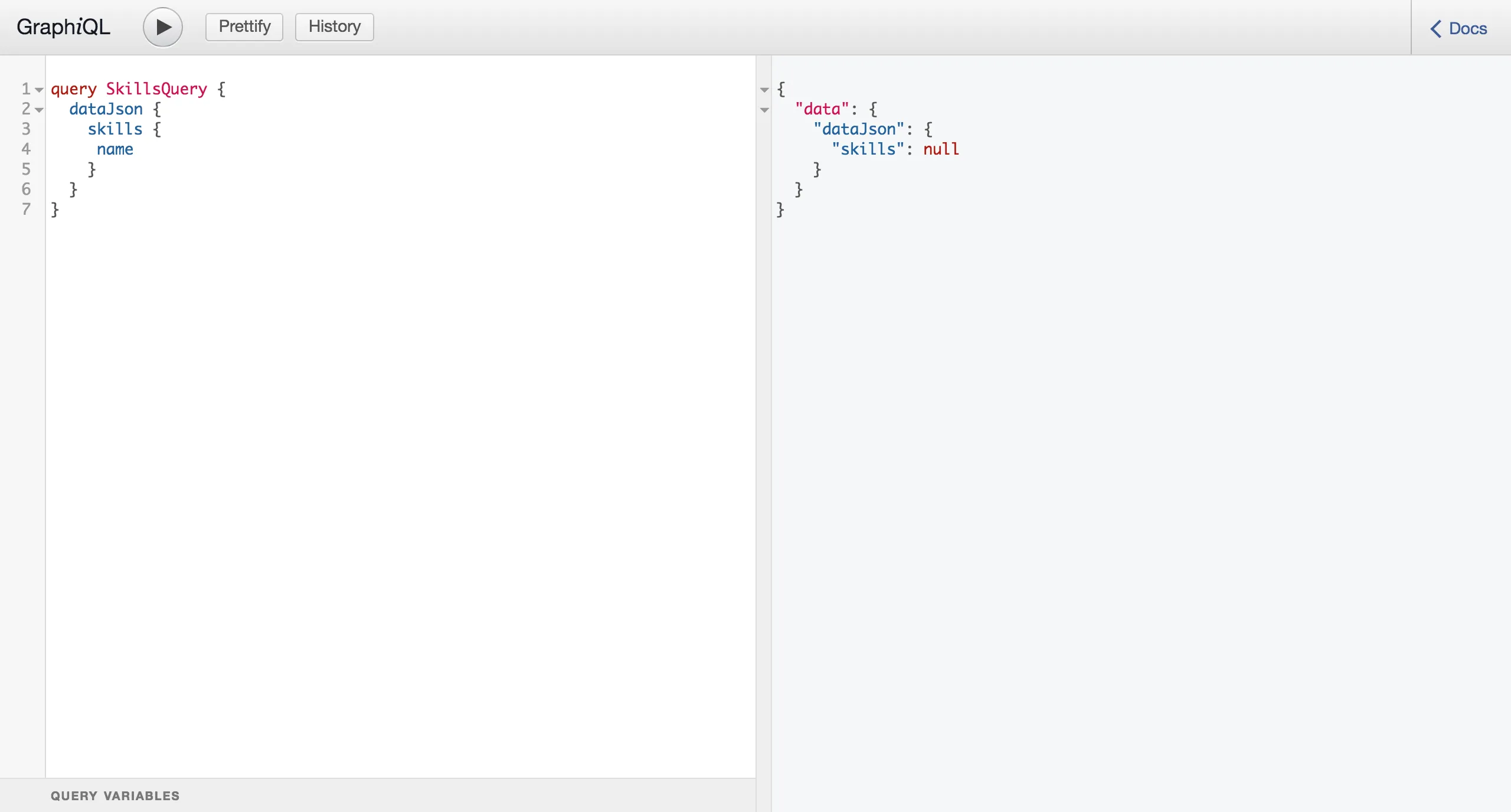Open the History panel
Screen dimensions: 1511x812
[x=334, y=27]
